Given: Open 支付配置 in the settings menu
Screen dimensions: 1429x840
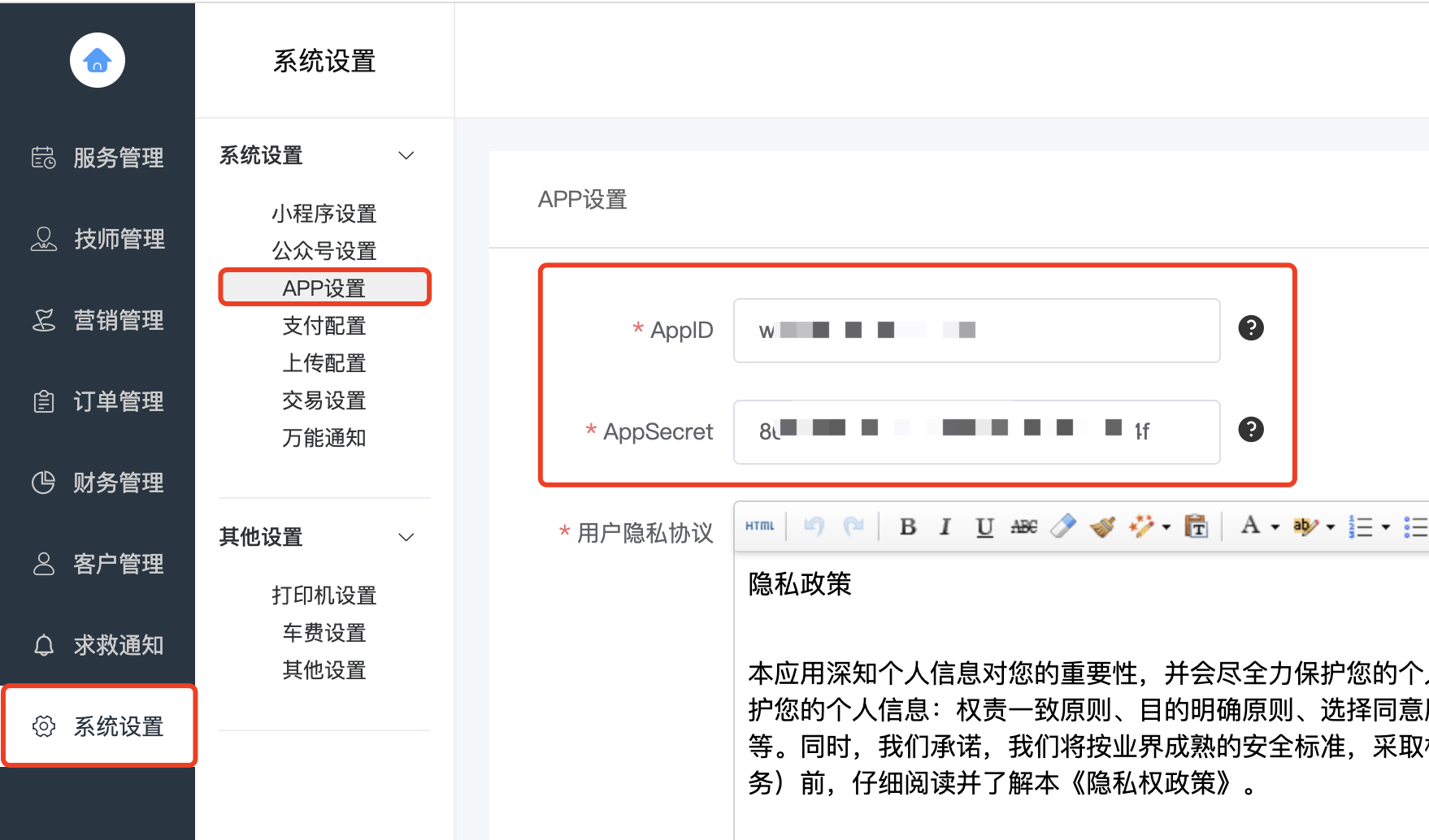Looking at the screenshot, I should coord(324,326).
